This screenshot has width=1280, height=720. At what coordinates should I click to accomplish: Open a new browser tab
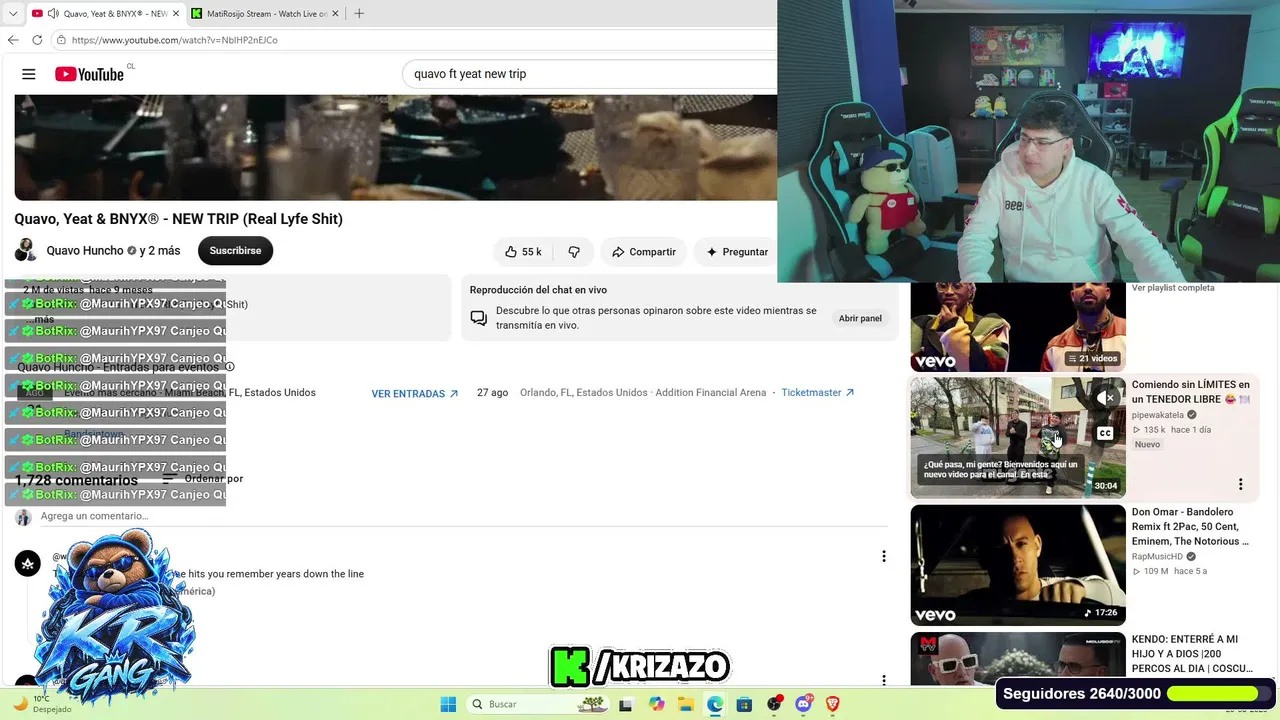(359, 14)
